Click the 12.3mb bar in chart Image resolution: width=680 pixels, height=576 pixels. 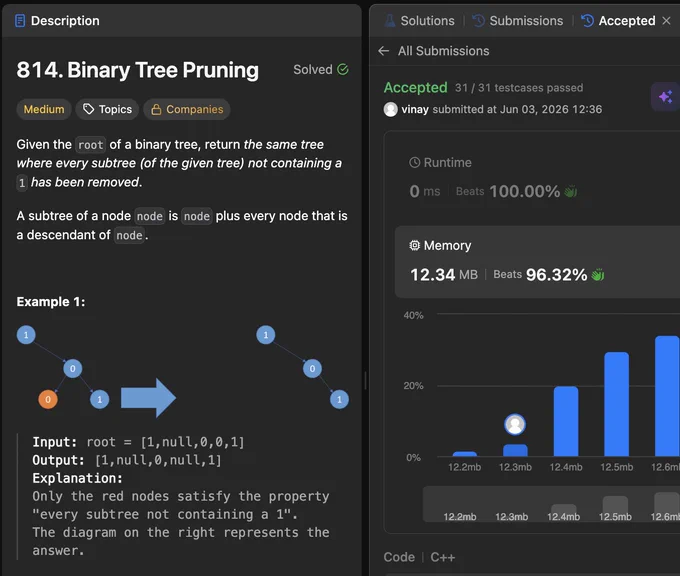pyautogui.click(x=515, y=450)
